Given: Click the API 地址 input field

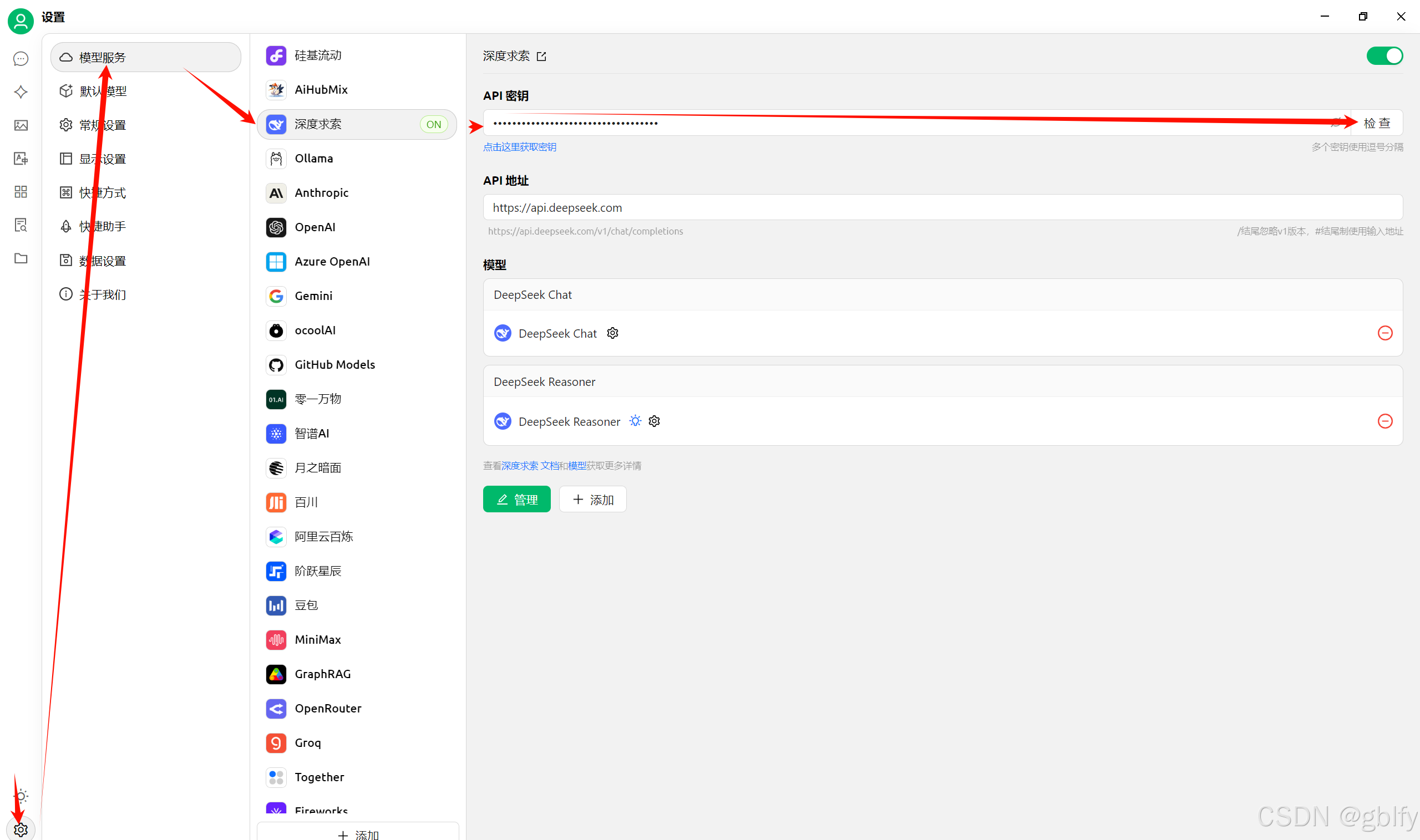Looking at the screenshot, I should click(942, 208).
